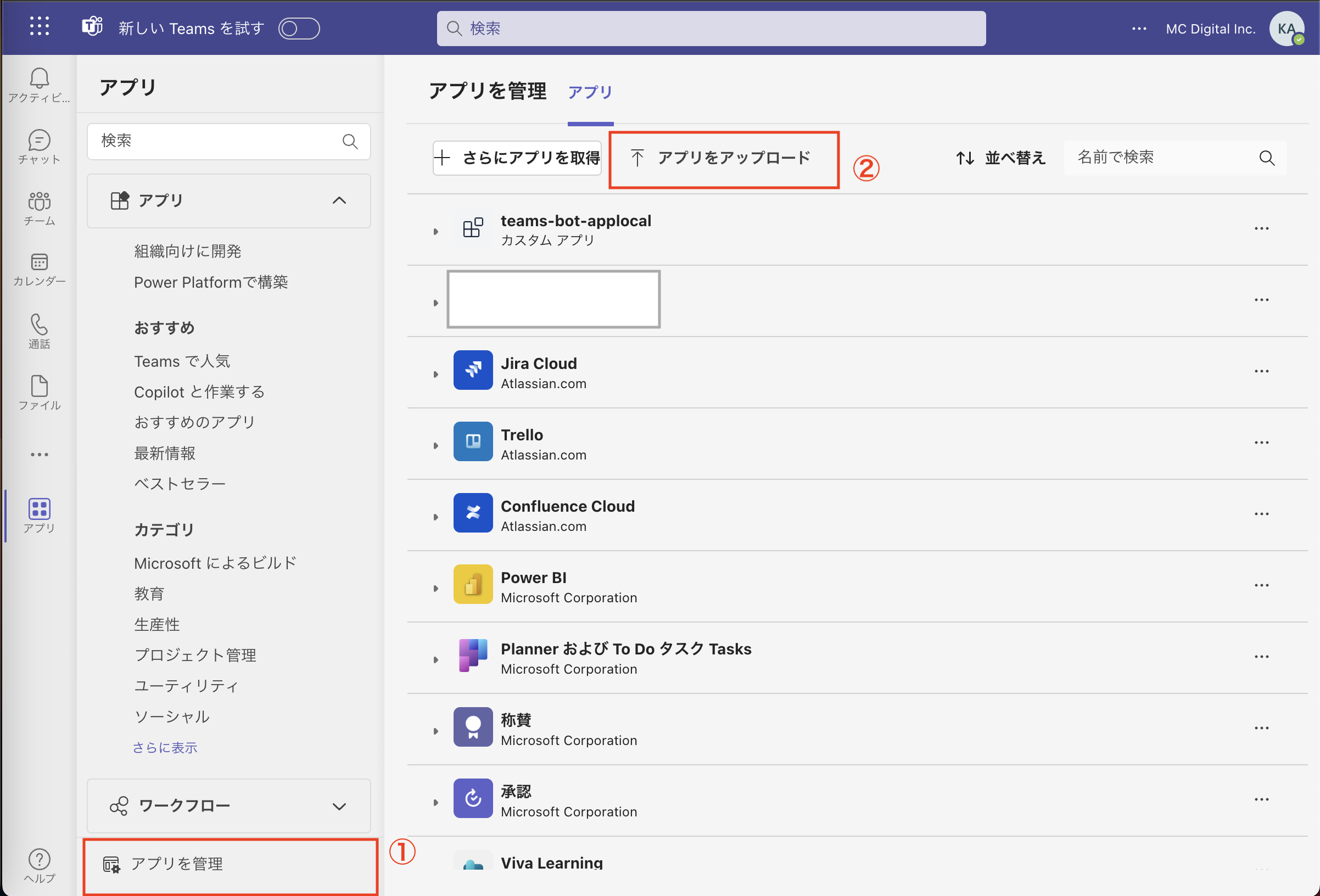Select 生産性 category
The width and height of the screenshot is (1320, 896).
157,624
